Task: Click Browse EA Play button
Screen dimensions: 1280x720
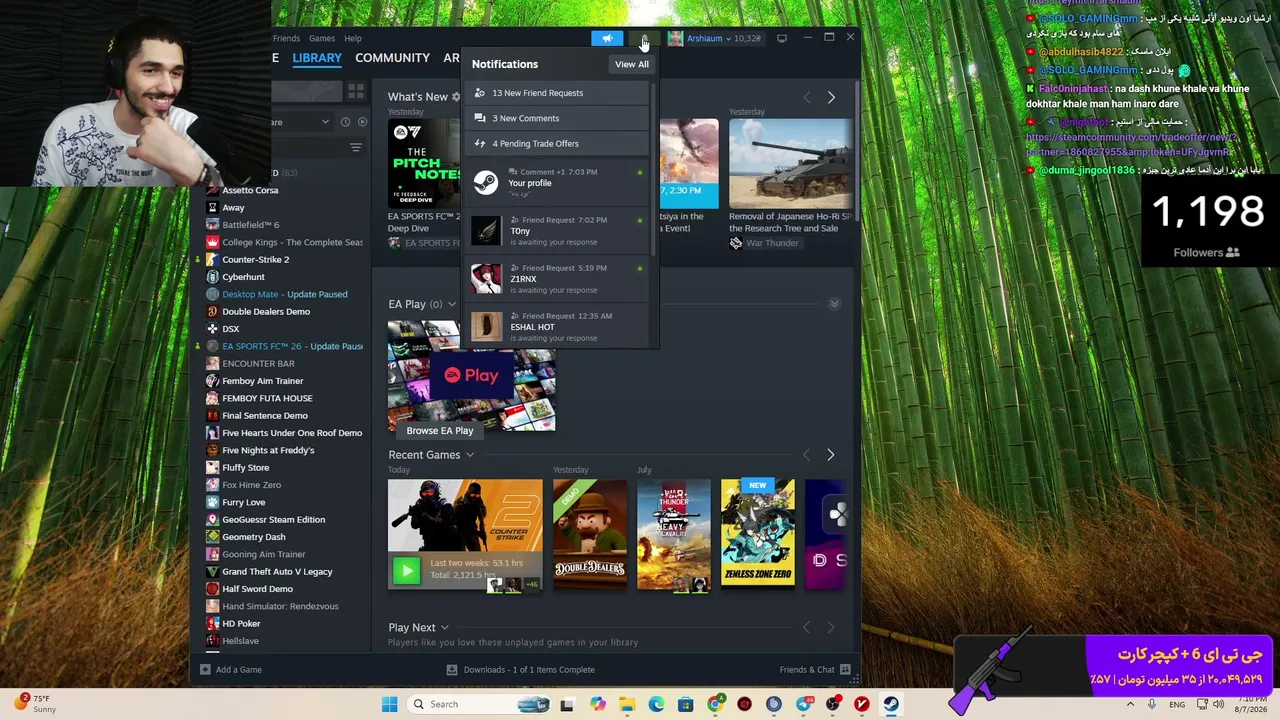Action: coord(440,430)
